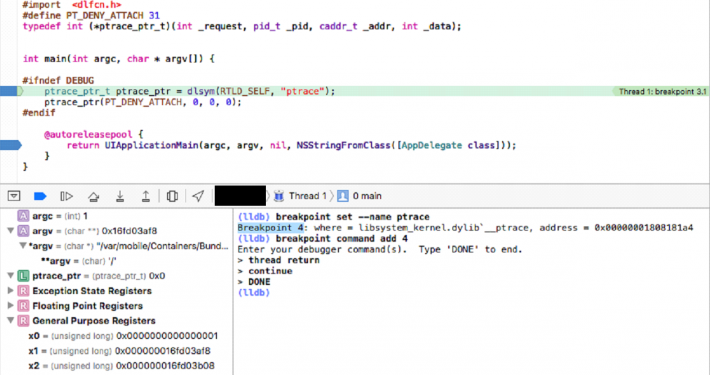
Task: Click the '@autoreleasepool {' code line
Action: click(x=93, y=134)
